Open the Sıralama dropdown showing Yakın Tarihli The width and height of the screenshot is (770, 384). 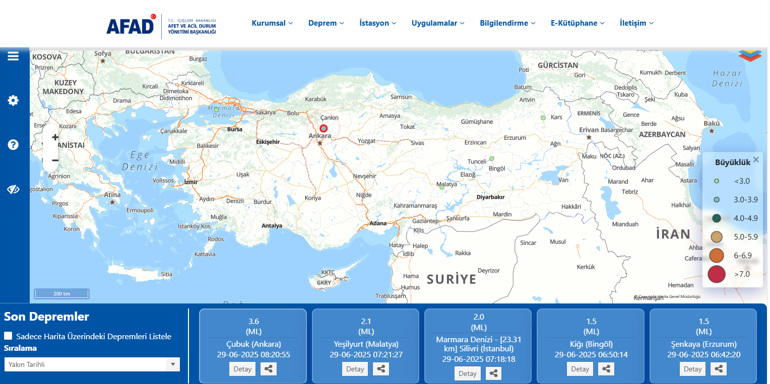pyautogui.click(x=92, y=364)
